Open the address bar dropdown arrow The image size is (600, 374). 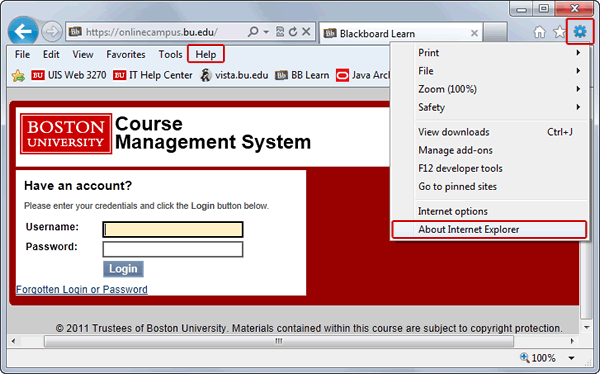point(266,32)
